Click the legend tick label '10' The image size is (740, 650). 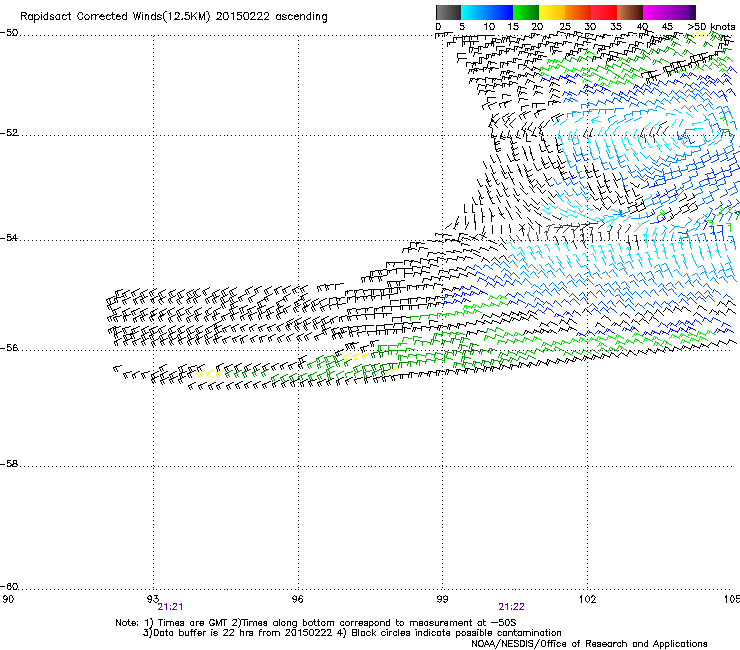click(489, 26)
